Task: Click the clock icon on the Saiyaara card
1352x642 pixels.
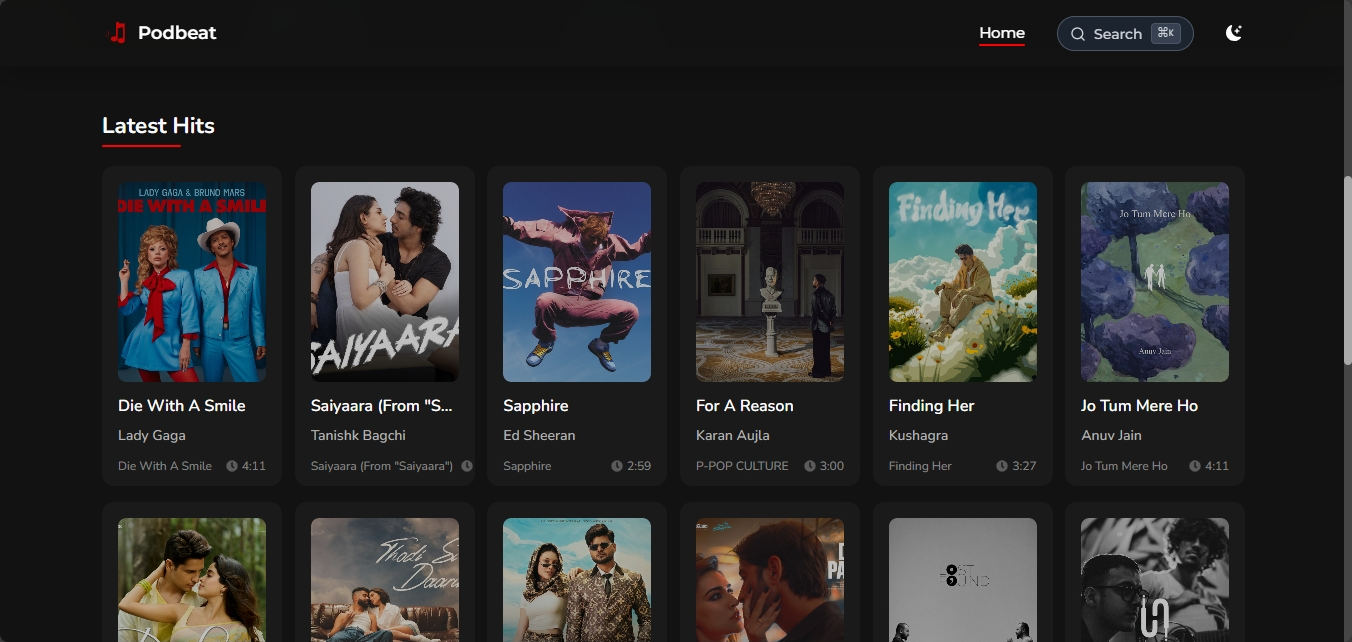Action: point(466,466)
